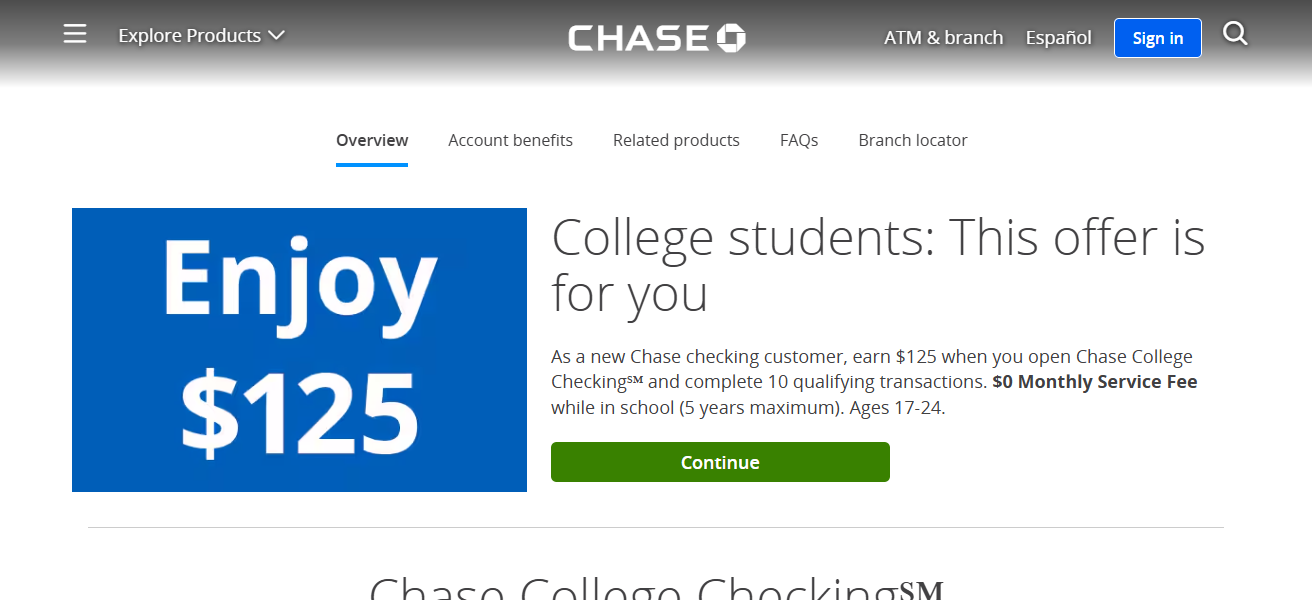This screenshot has height=600, width=1312.
Task: Switch to the Account benefits tab
Action: tap(510, 140)
